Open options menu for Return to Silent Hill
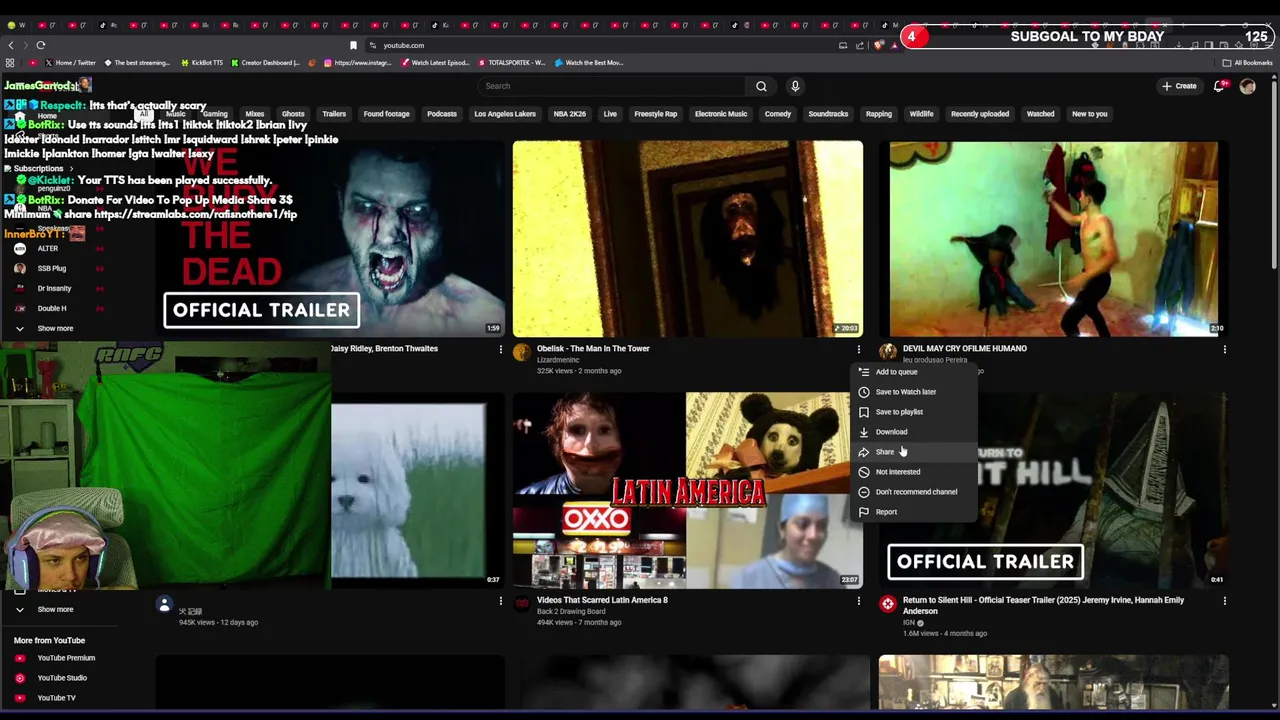 (x=1224, y=600)
